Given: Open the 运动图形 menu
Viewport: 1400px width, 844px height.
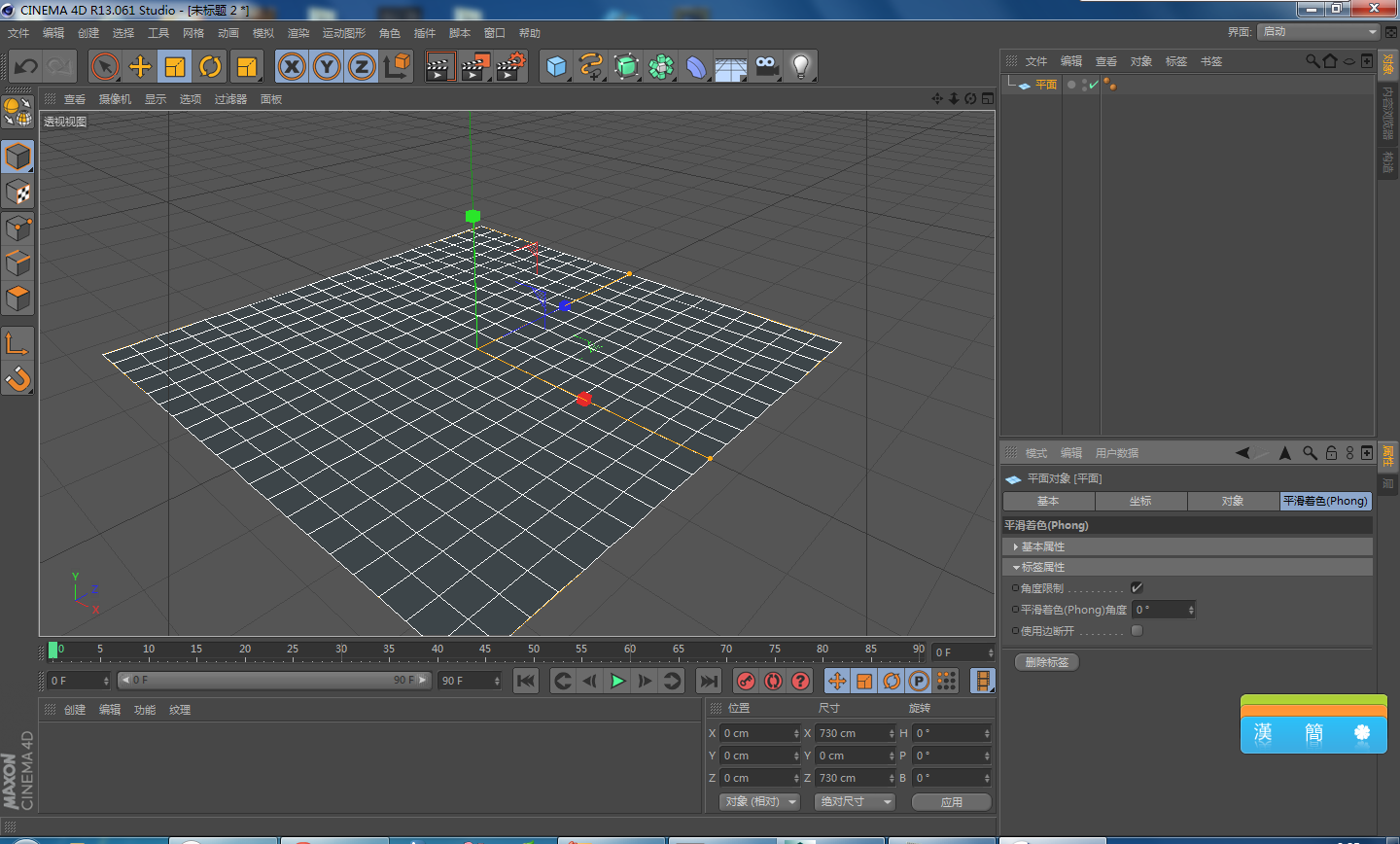Looking at the screenshot, I should click(x=344, y=33).
